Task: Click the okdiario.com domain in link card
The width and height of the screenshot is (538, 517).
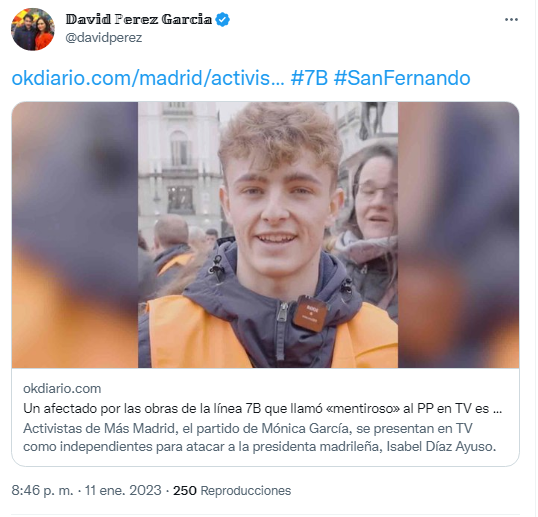Action: point(62,389)
